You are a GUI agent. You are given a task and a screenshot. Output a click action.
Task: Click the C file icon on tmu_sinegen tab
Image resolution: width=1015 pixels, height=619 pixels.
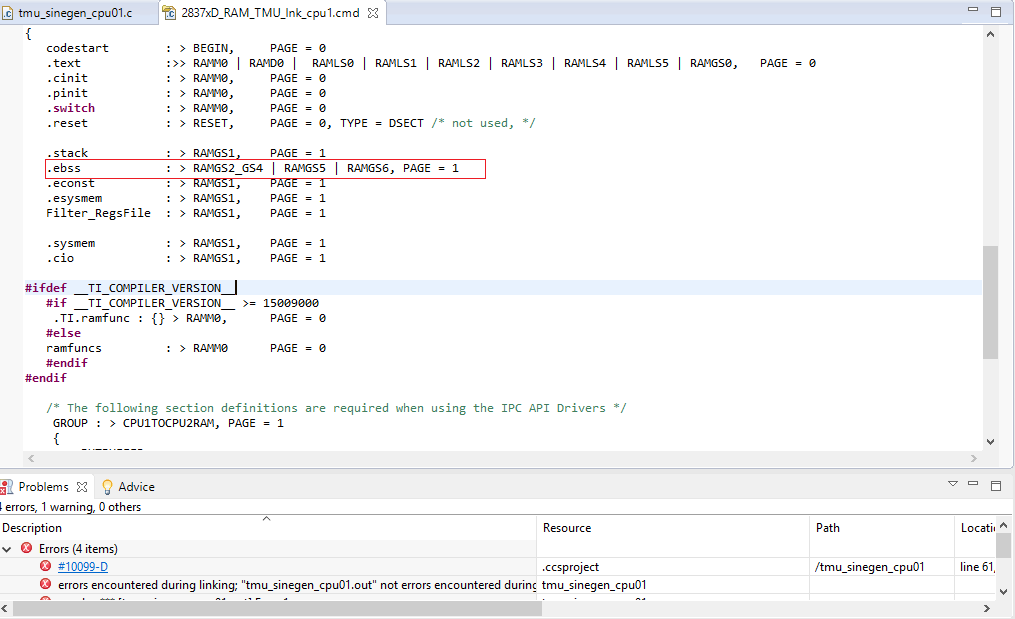tap(8, 13)
